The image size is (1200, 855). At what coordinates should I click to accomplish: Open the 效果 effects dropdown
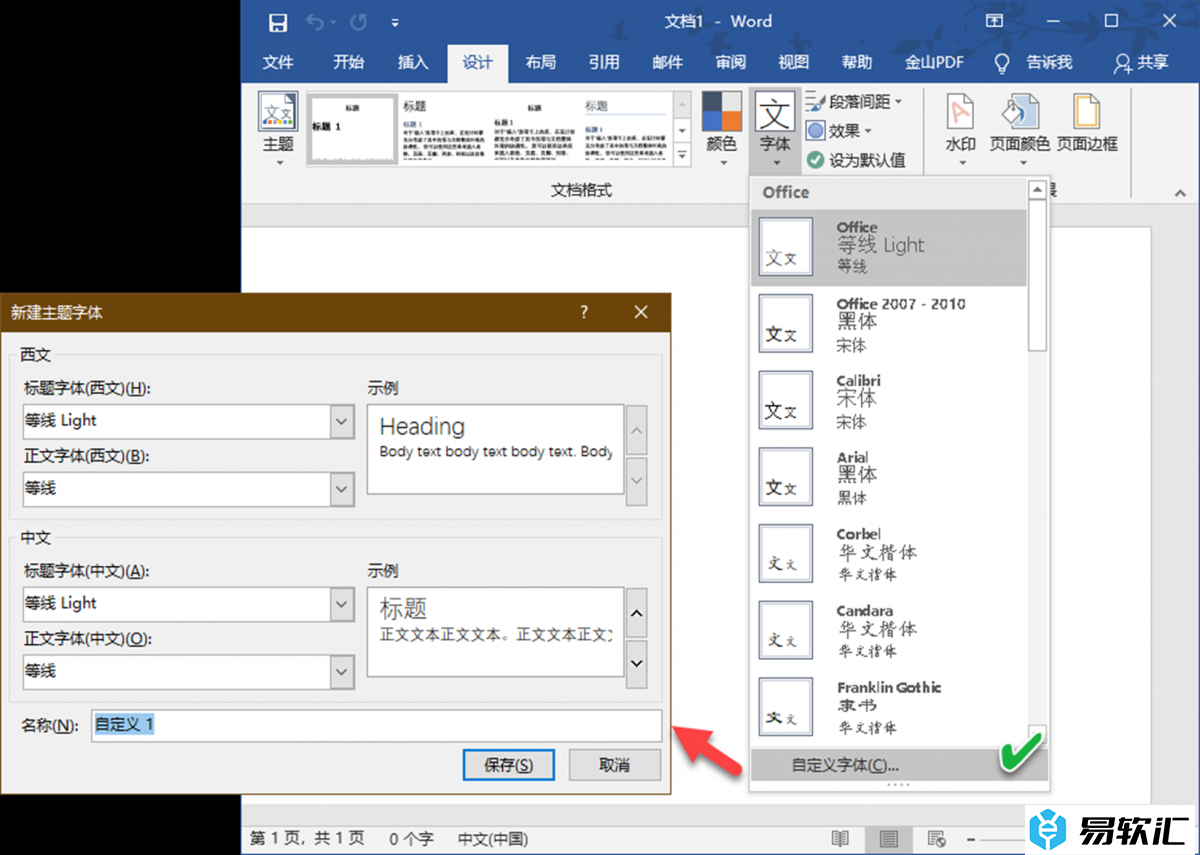840,131
